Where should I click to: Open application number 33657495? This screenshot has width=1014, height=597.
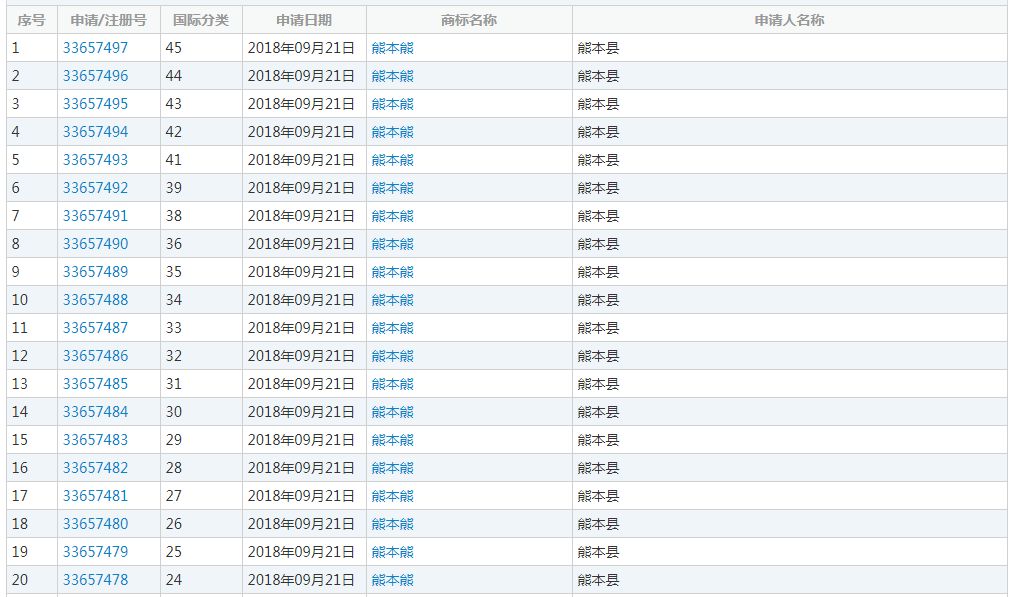95,103
